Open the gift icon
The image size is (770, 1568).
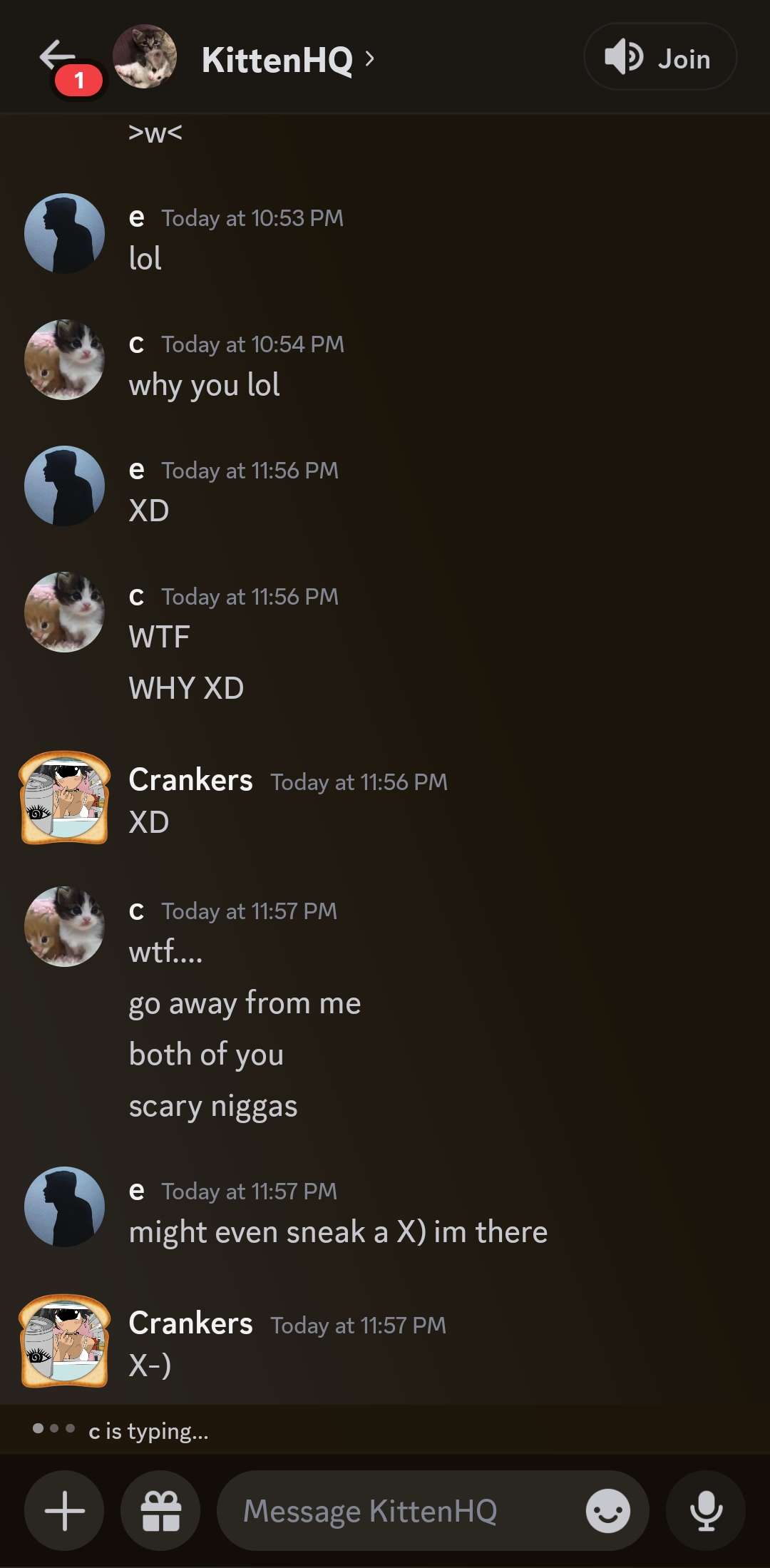point(161,1510)
